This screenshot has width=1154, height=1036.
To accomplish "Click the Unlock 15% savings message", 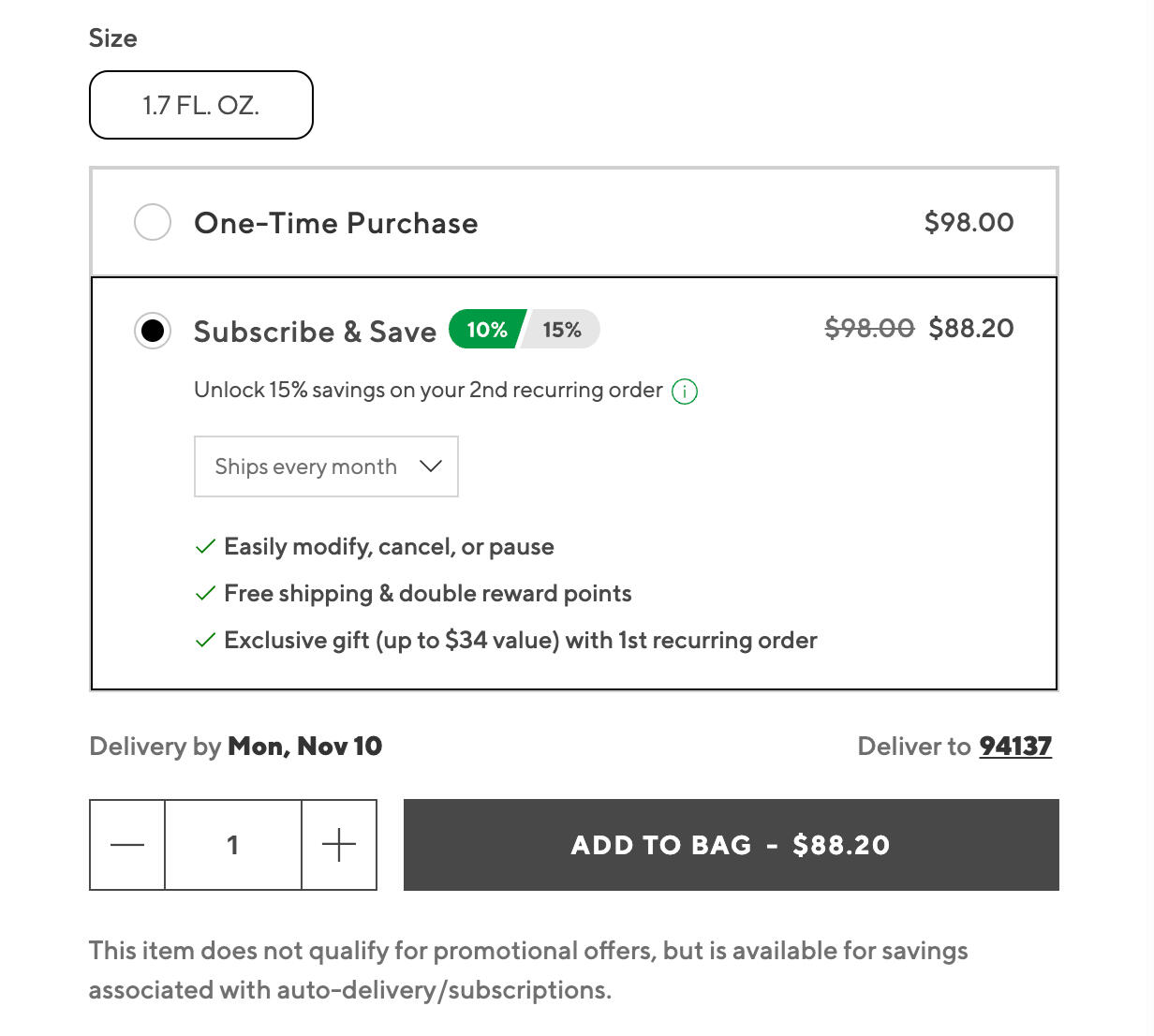I will click(x=428, y=391).
